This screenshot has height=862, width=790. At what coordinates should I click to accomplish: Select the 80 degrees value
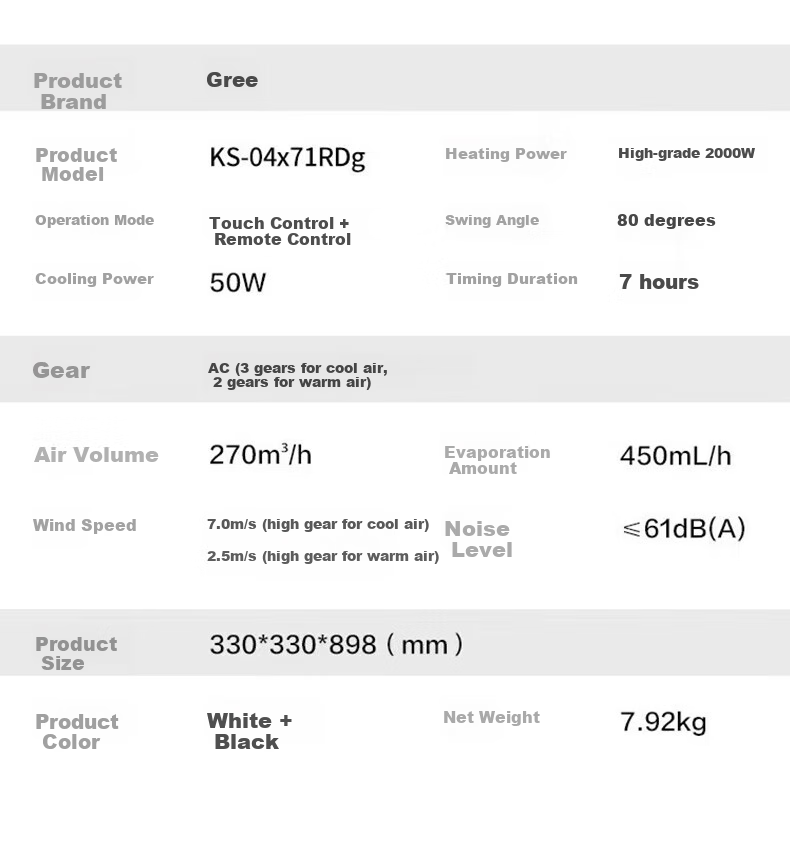(x=666, y=220)
